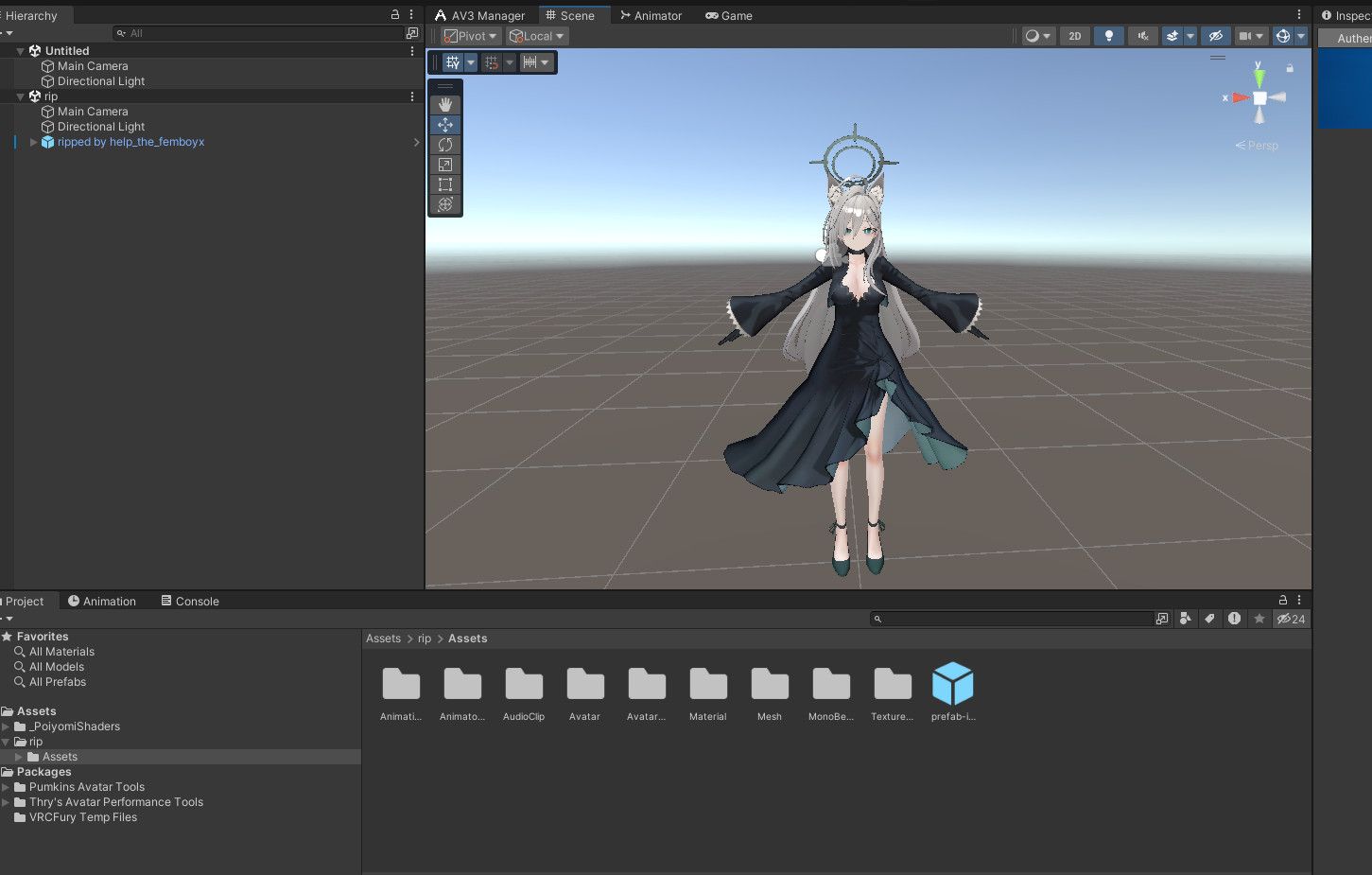Open the rip scene options menu
1372x875 pixels.
click(412, 96)
